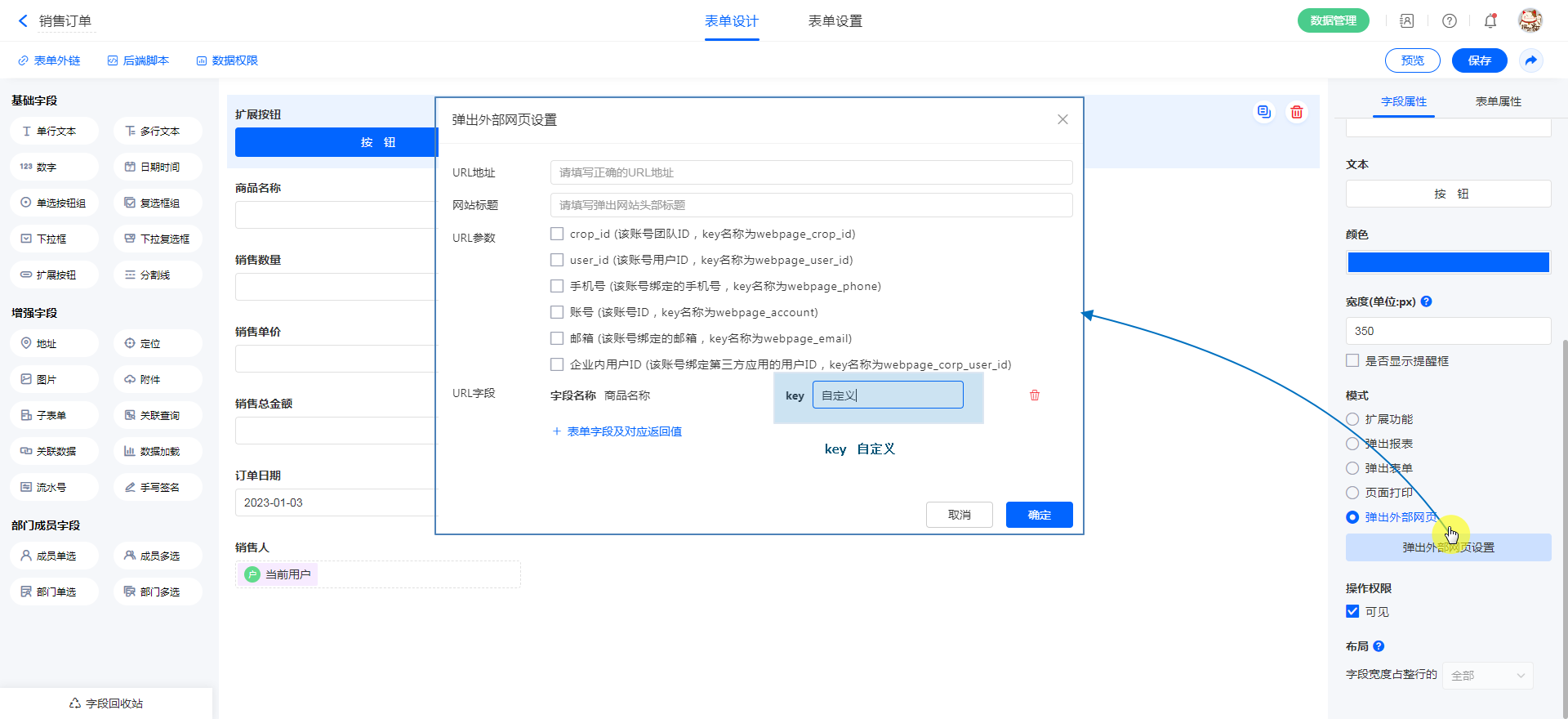This screenshot has width=1568, height=719.
Task: Open the notification bell icon
Action: 1490,21
